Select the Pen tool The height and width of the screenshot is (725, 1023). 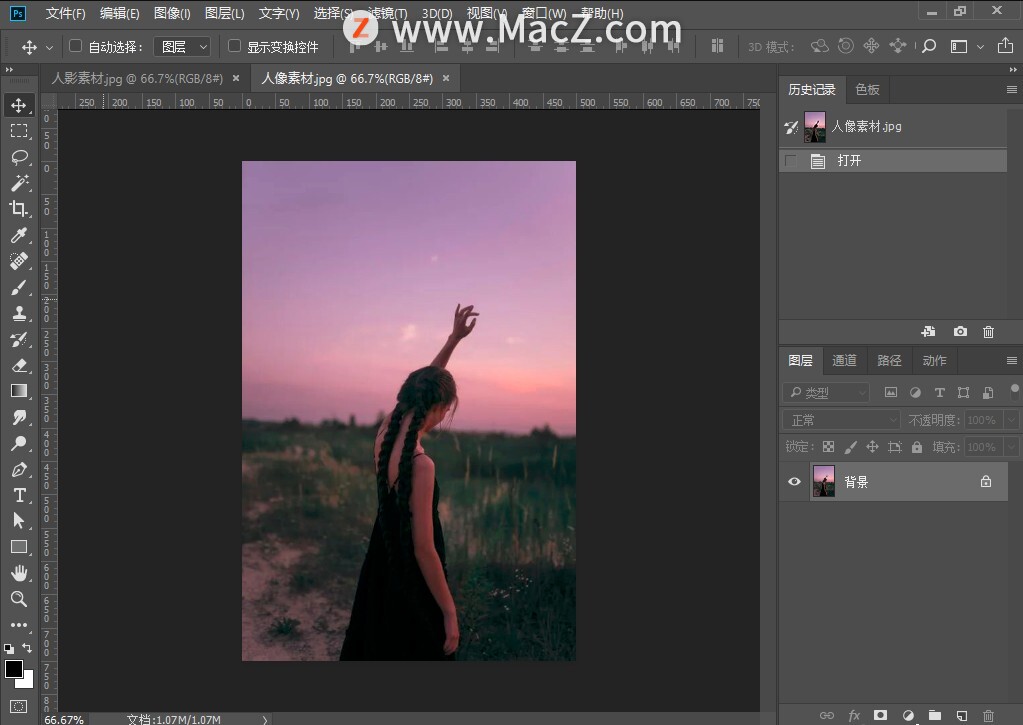click(19, 469)
